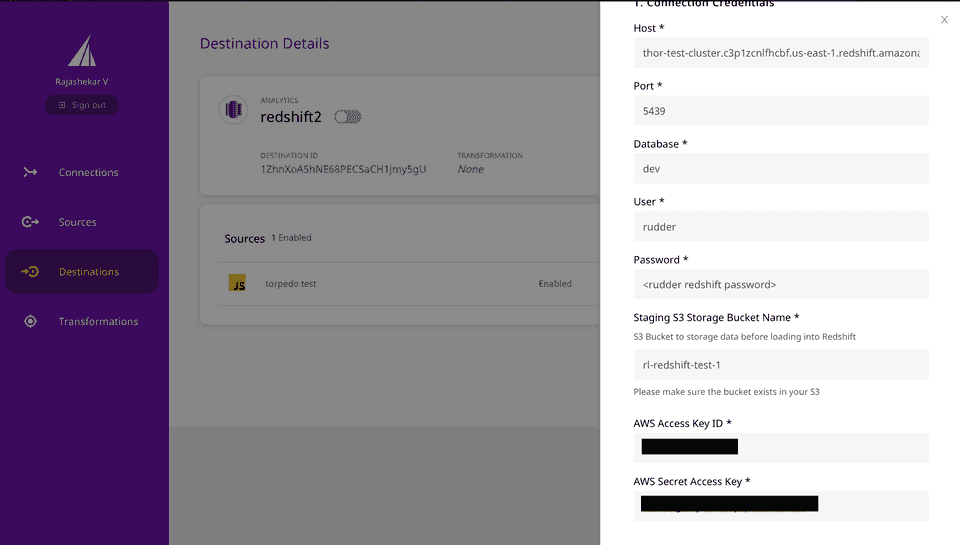Click the RudderStack sail logo
The height and width of the screenshot is (545, 960).
tap(82, 51)
